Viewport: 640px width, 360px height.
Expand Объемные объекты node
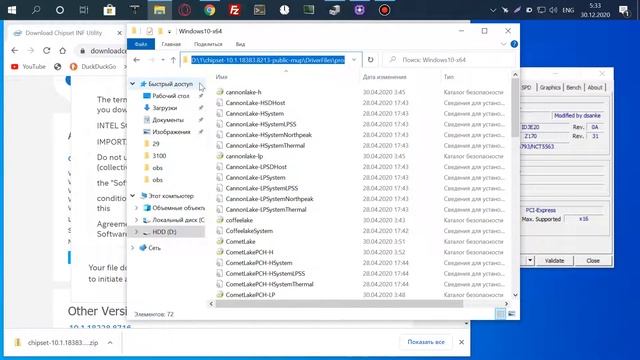[136, 208]
